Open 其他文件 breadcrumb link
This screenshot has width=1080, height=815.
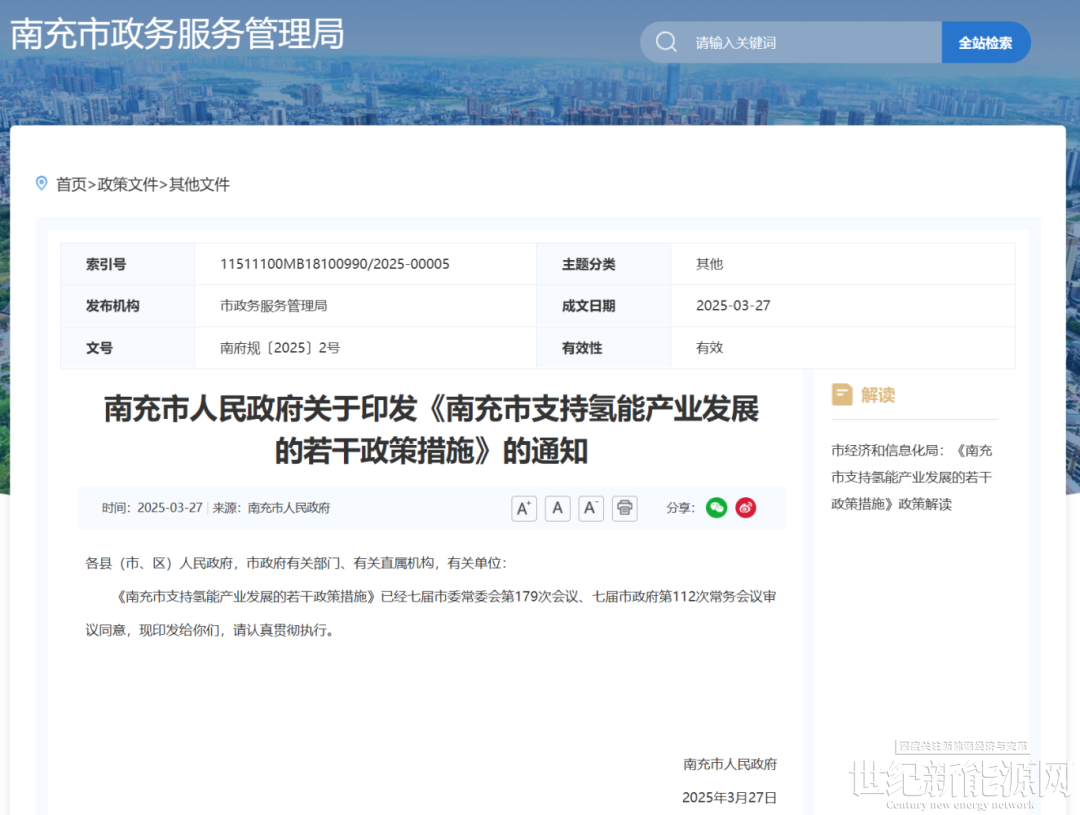(199, 185)
